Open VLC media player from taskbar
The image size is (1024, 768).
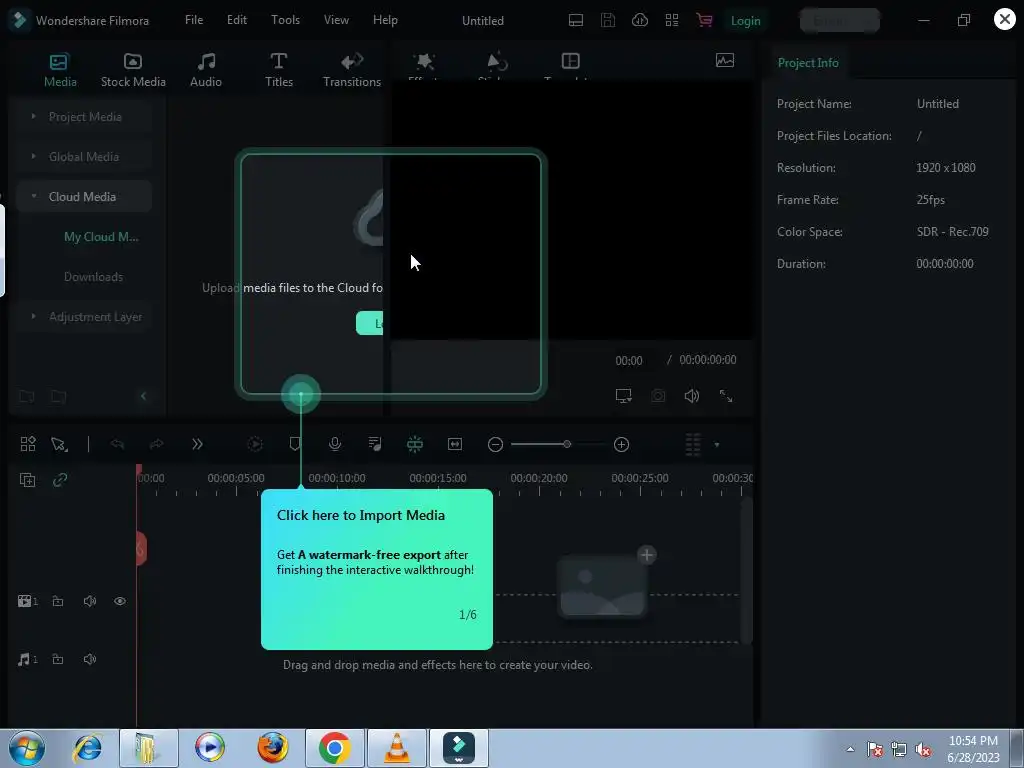[x=397, y=748]
